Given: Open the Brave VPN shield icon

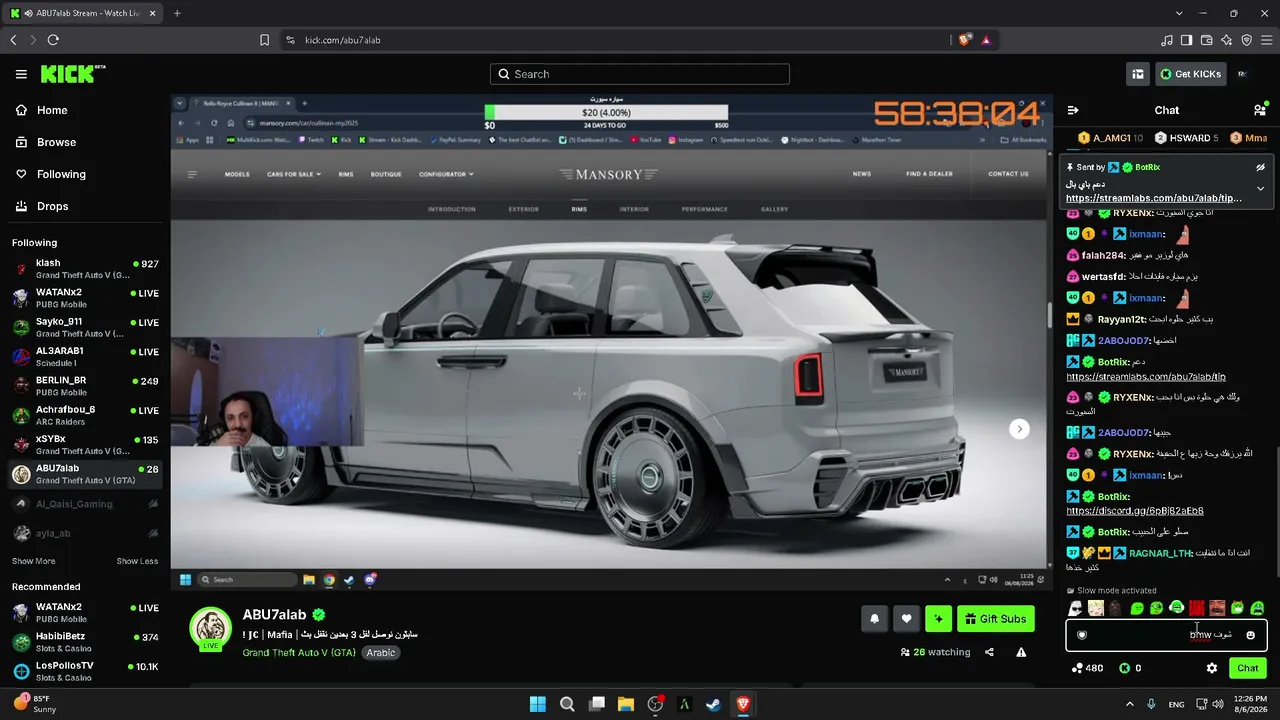Looking at the screenshot, I should [1247, 40].
